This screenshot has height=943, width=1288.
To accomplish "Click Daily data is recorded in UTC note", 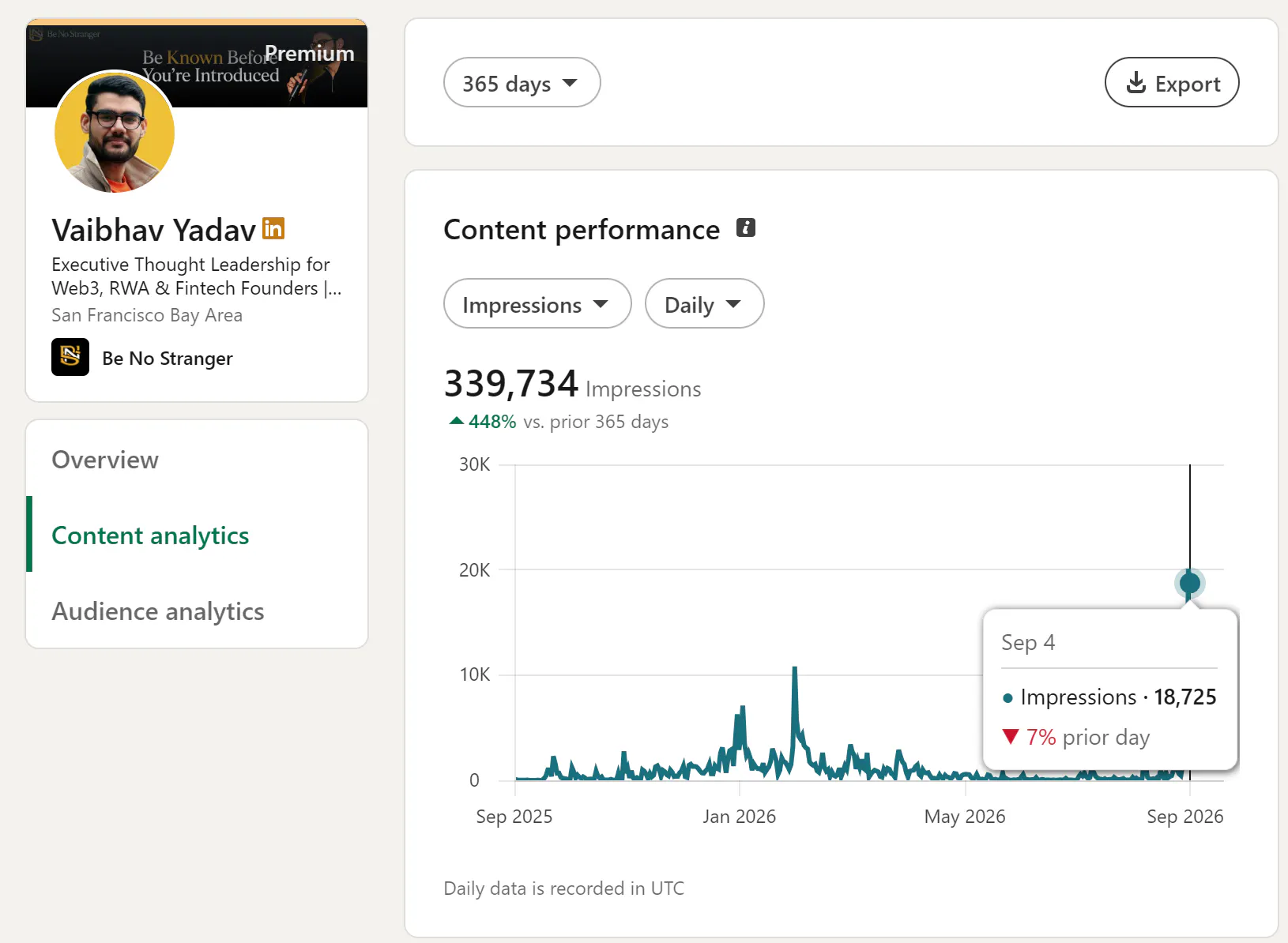I will pos(564,889).
